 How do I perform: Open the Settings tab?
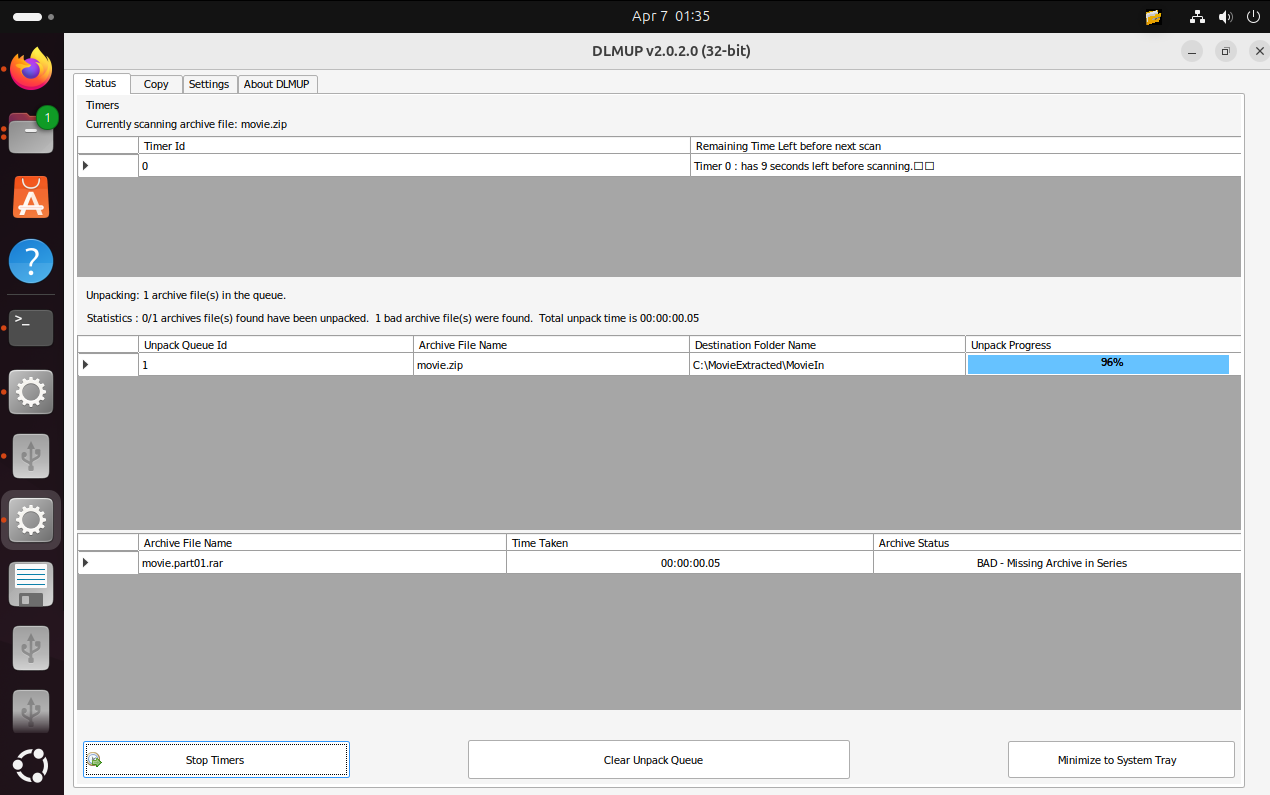(x=209, y=84)
